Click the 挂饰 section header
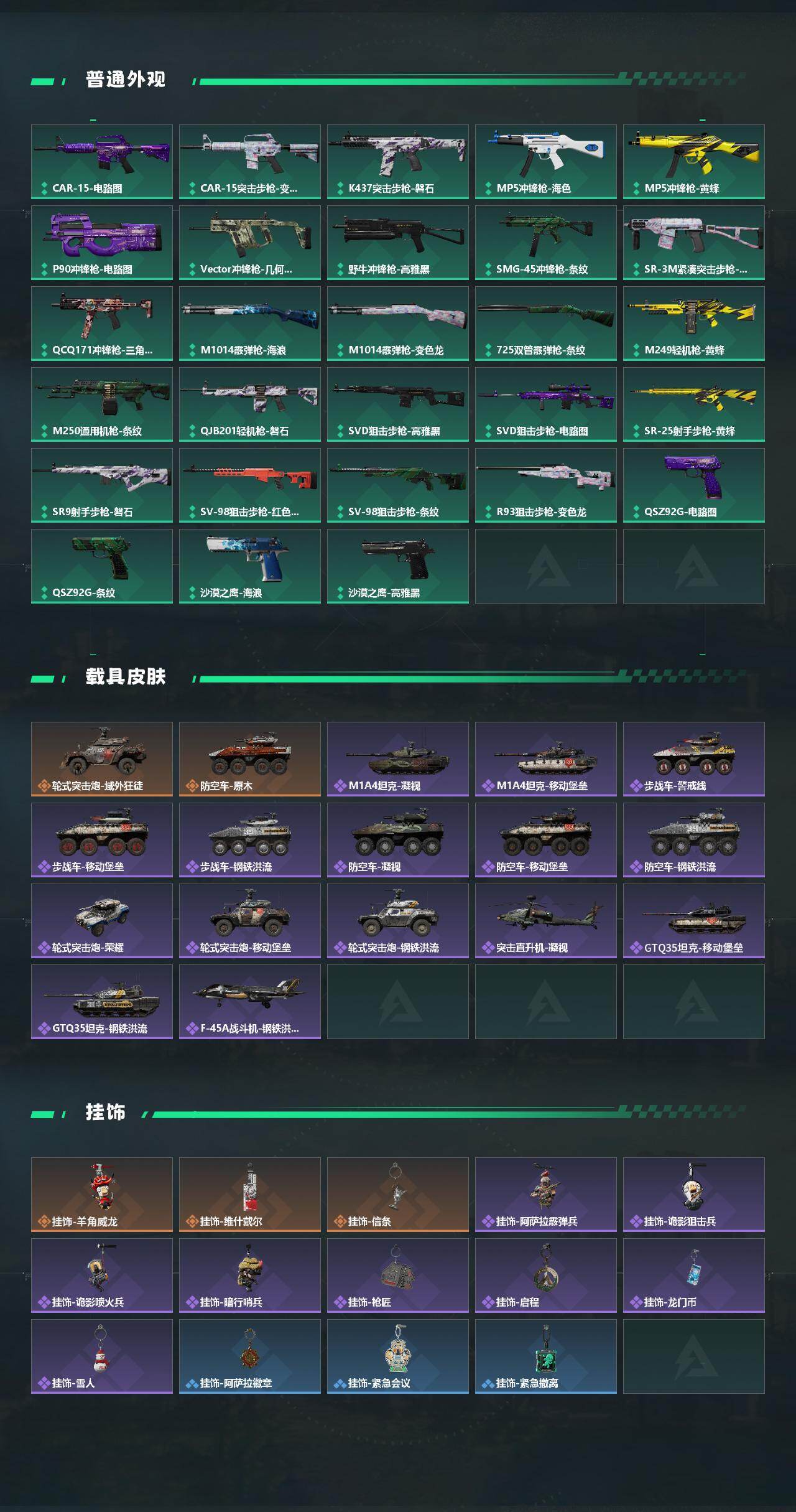The width and height of the screenshot is (796, 1512). click(x=106, y=1113)
